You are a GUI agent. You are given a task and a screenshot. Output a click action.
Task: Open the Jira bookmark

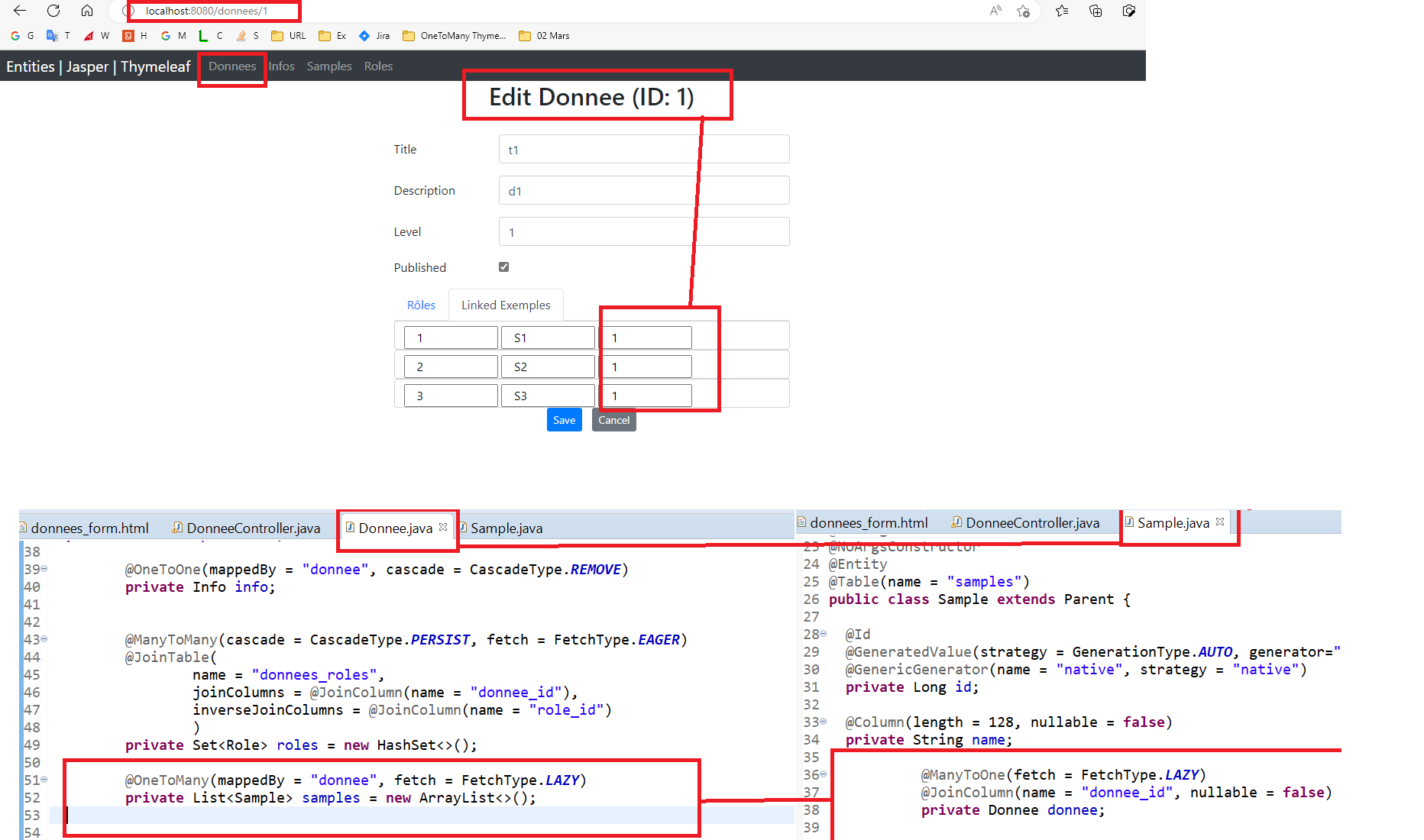[374, 36]
